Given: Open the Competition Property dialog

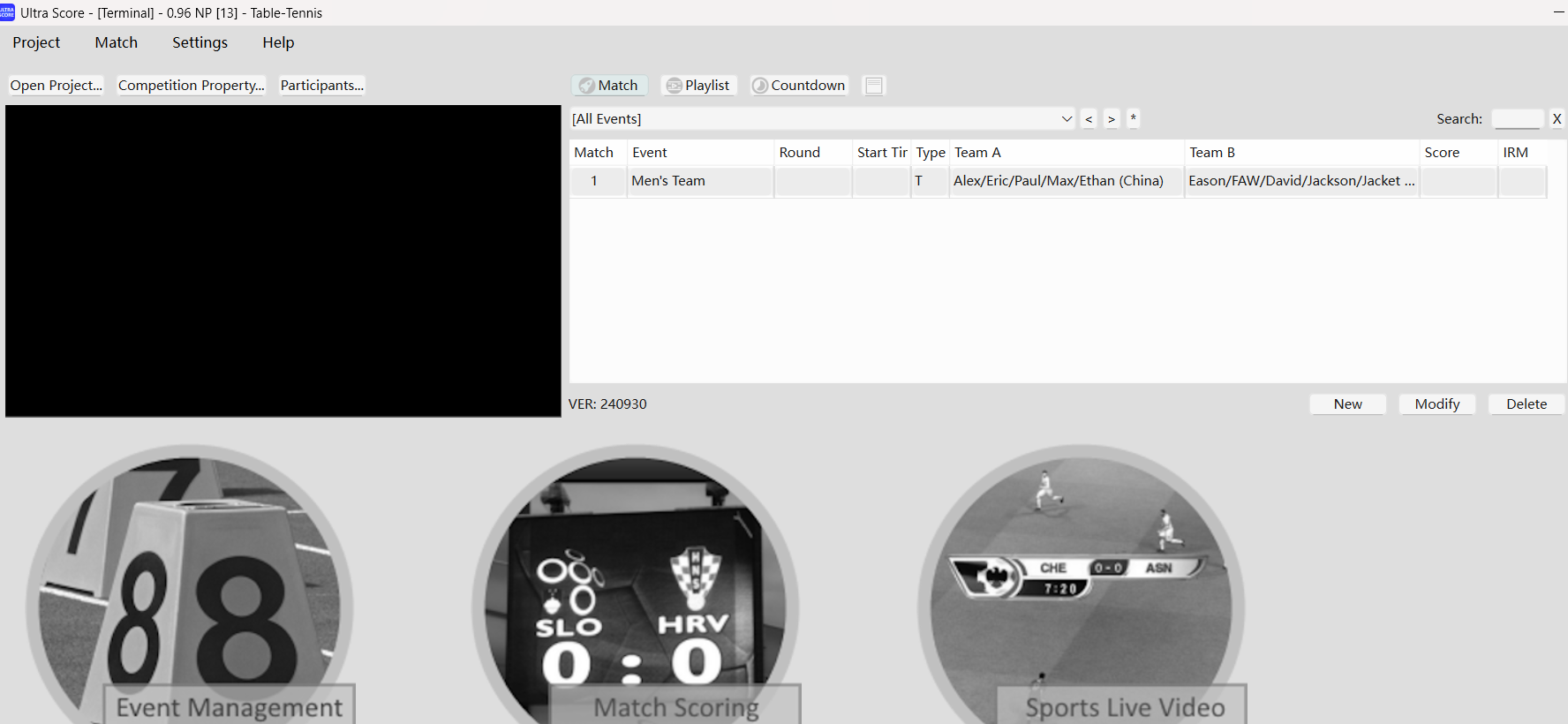Looking at the screenshot, I should [191, 86].
